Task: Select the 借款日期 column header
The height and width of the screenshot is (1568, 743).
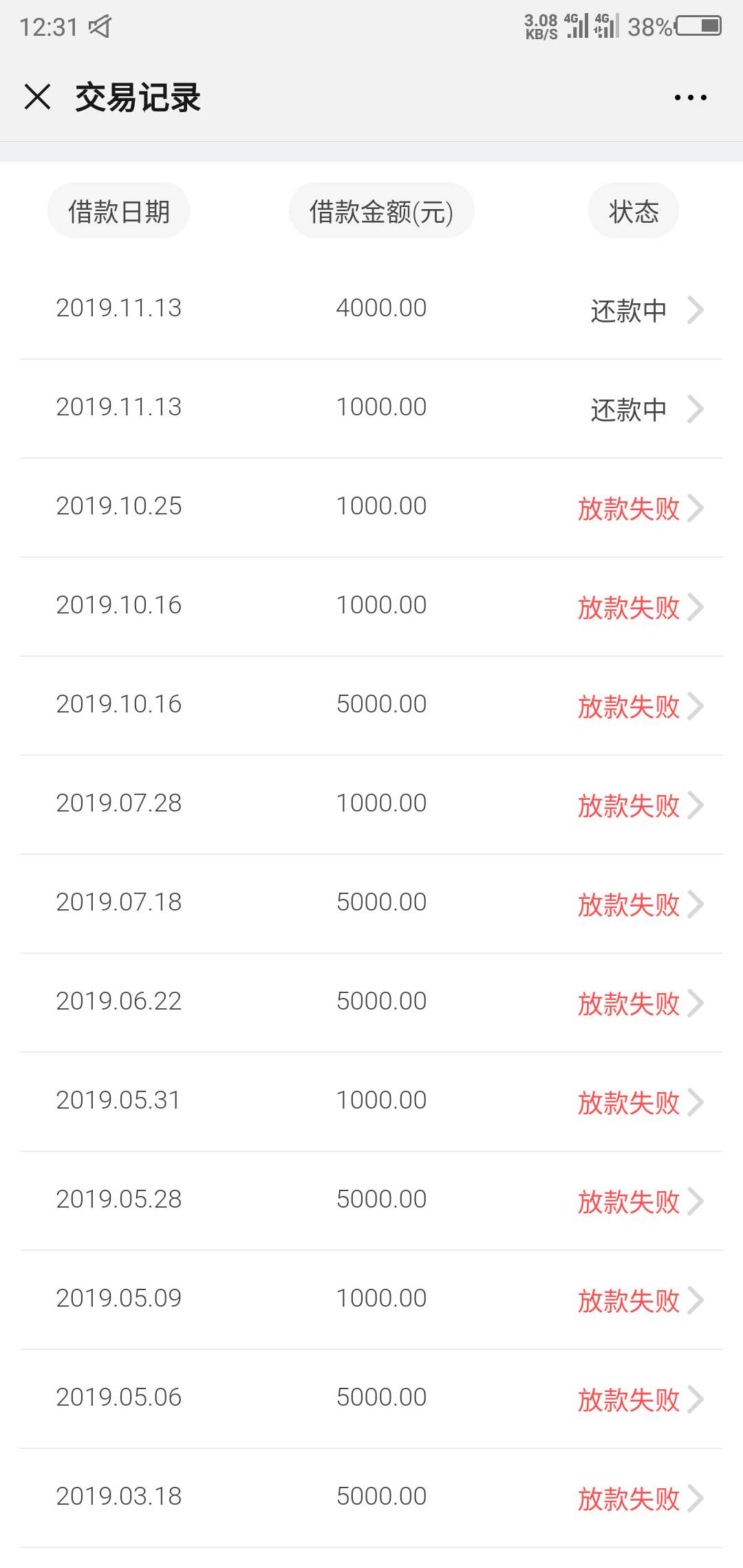Action: 118,211
